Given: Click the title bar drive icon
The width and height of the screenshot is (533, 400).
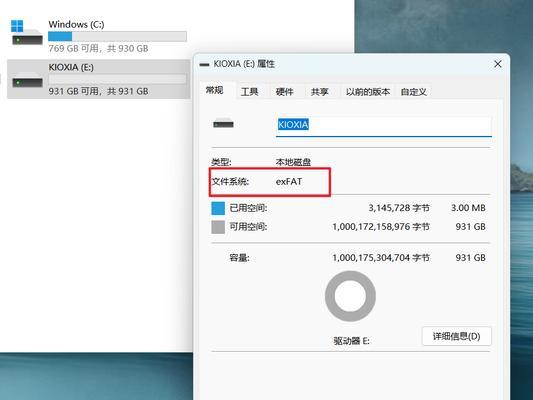Looking at the screenshot, I should click(x=204, y=64).
